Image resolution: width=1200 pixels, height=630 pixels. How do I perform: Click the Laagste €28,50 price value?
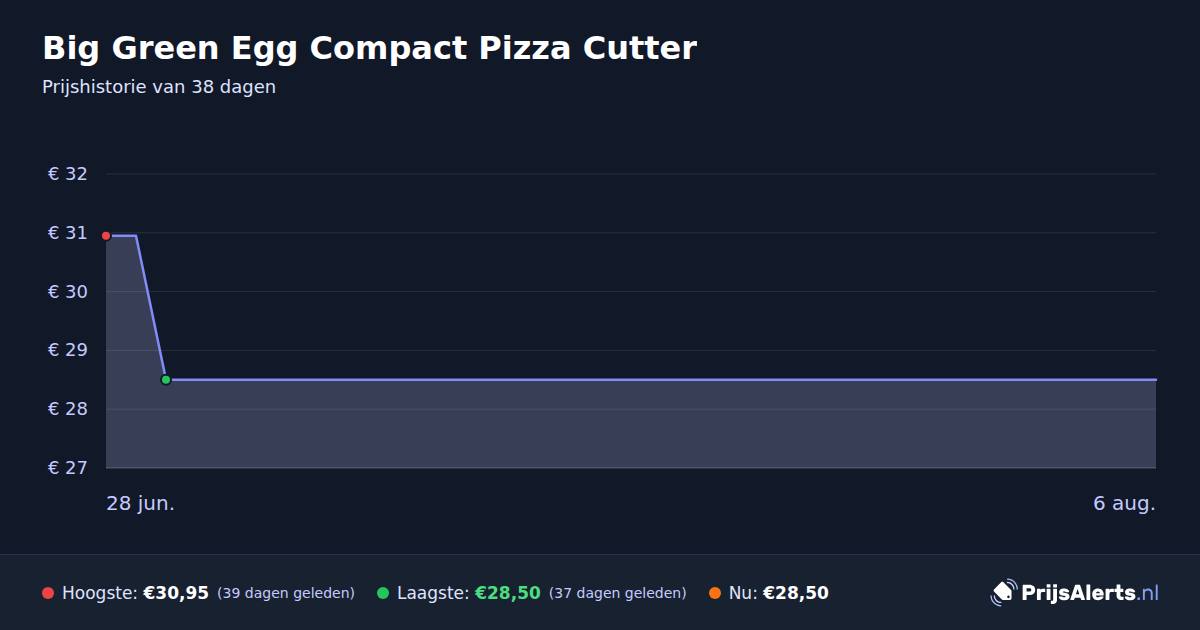508,593
